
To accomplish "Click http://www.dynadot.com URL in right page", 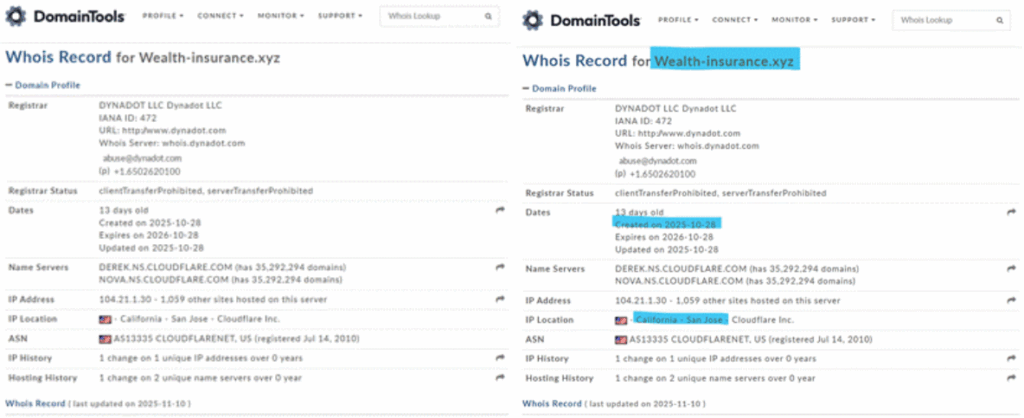I will [689, 133].
